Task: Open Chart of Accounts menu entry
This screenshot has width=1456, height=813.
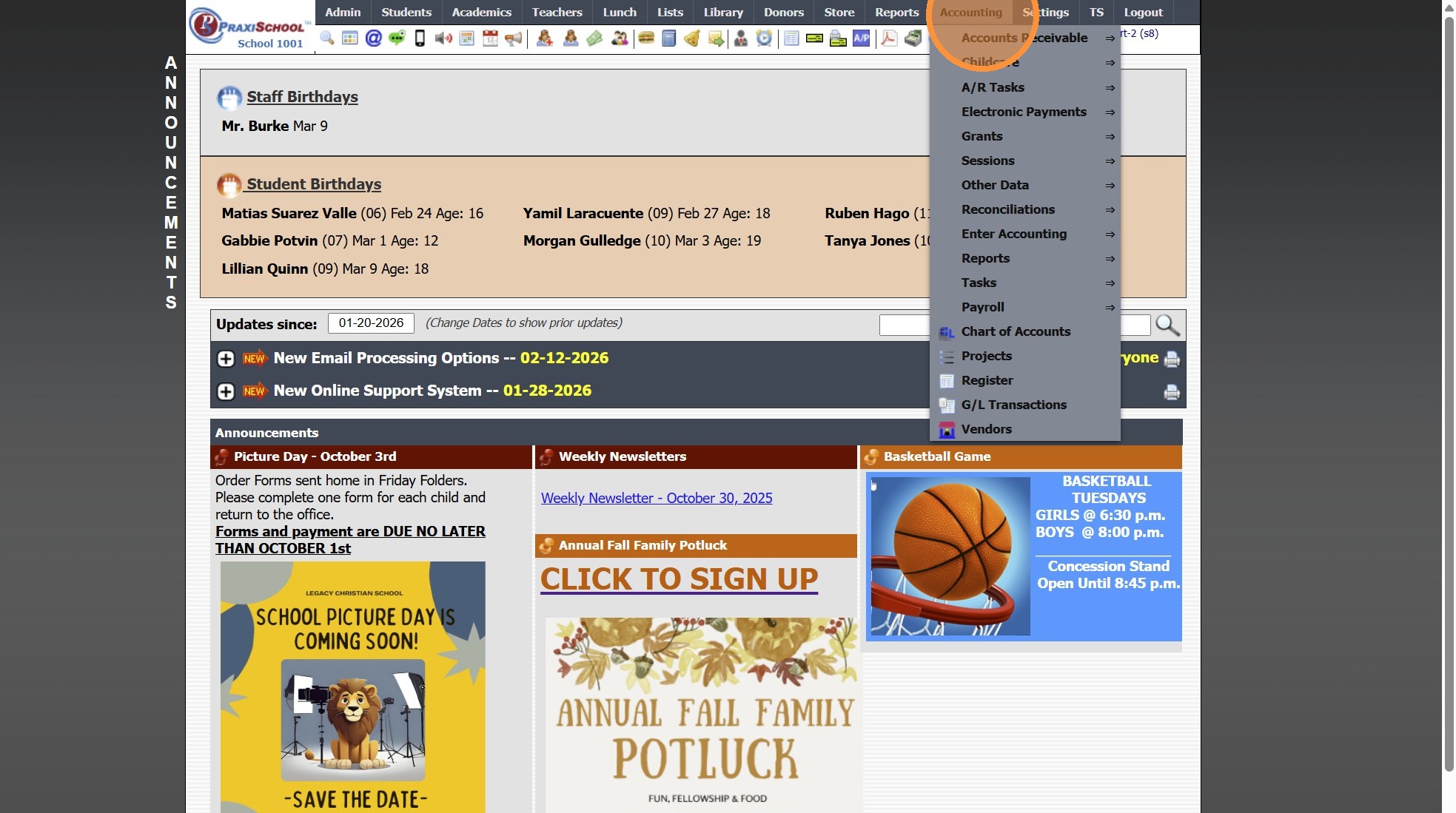Action: 1016,331
